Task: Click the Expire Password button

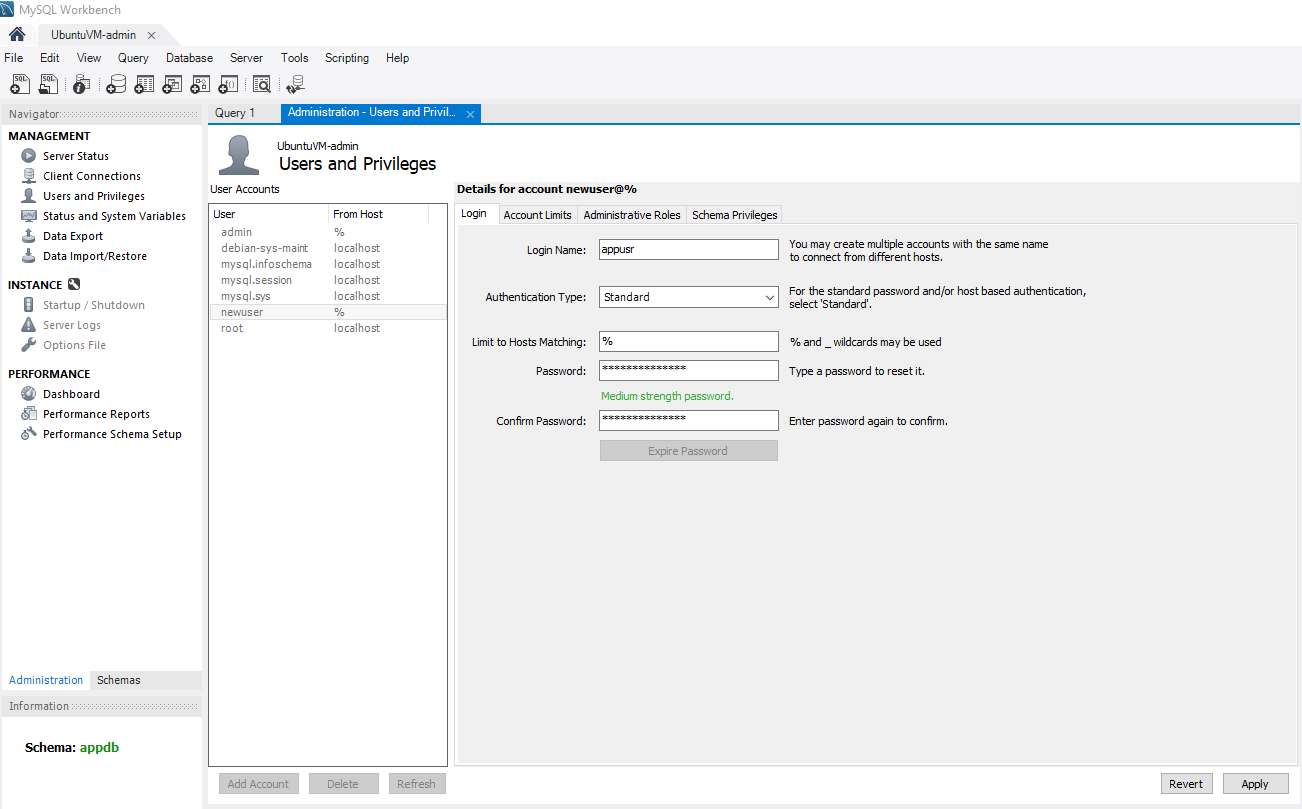Action: [688, 451]
